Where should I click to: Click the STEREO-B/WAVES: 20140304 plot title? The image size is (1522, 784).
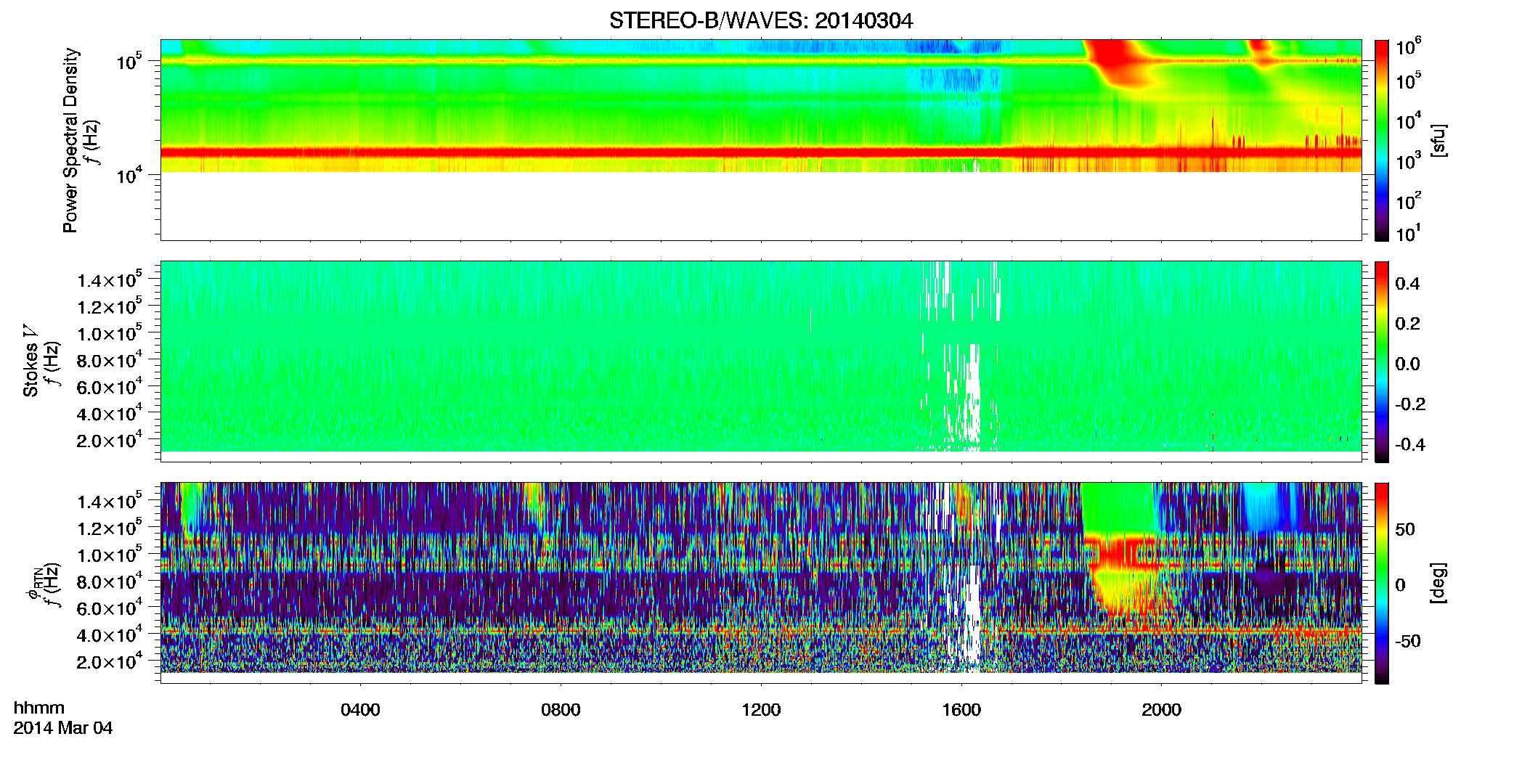click(761, 20)
